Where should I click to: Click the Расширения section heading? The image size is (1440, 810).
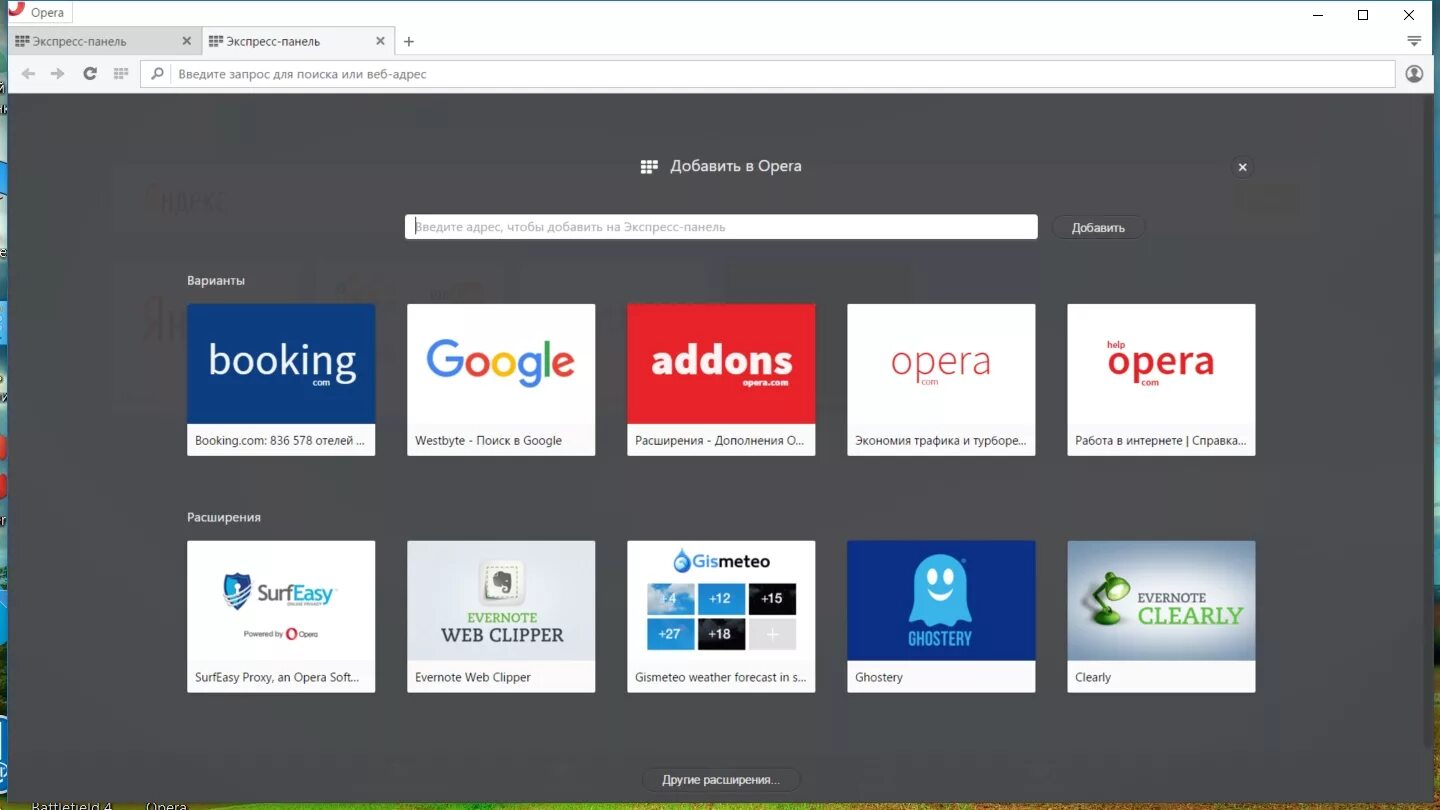[x=224, y=518]
